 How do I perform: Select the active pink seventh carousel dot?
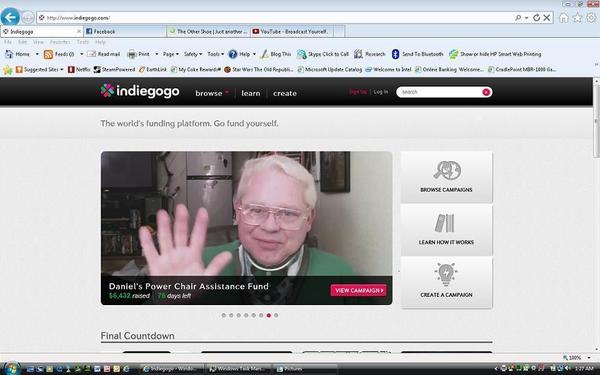tap(269, 315)
